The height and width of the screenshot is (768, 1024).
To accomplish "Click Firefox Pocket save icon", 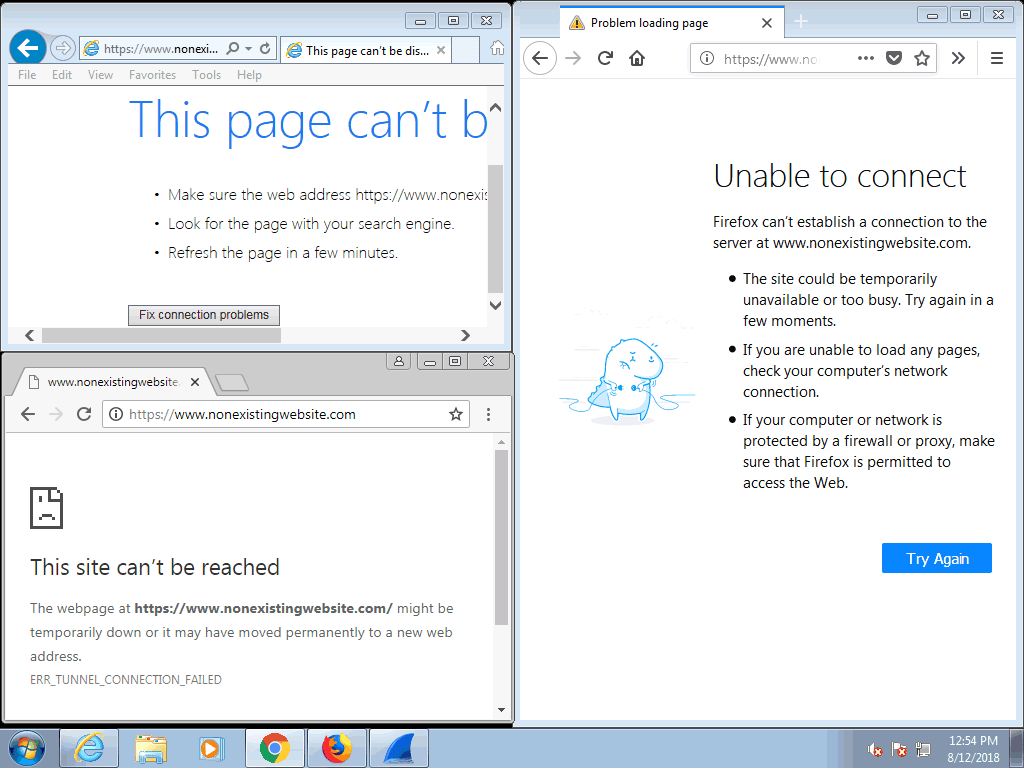I will (895, 59).
